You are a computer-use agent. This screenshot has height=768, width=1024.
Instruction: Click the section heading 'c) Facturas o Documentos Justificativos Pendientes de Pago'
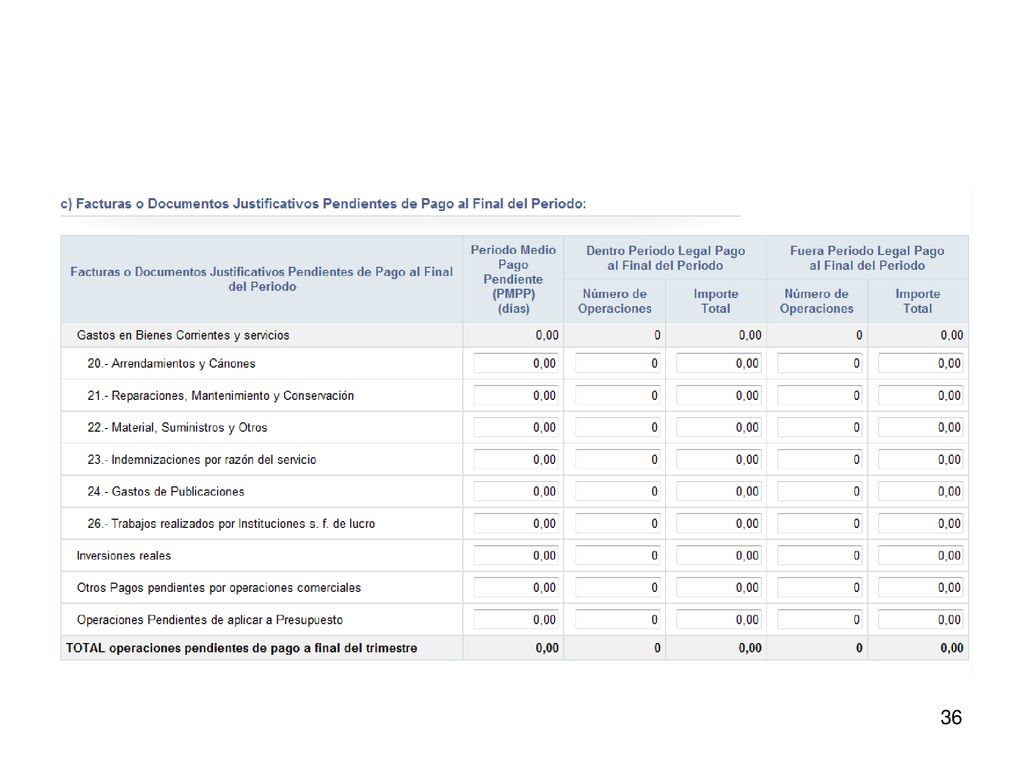tap(323, 203)
